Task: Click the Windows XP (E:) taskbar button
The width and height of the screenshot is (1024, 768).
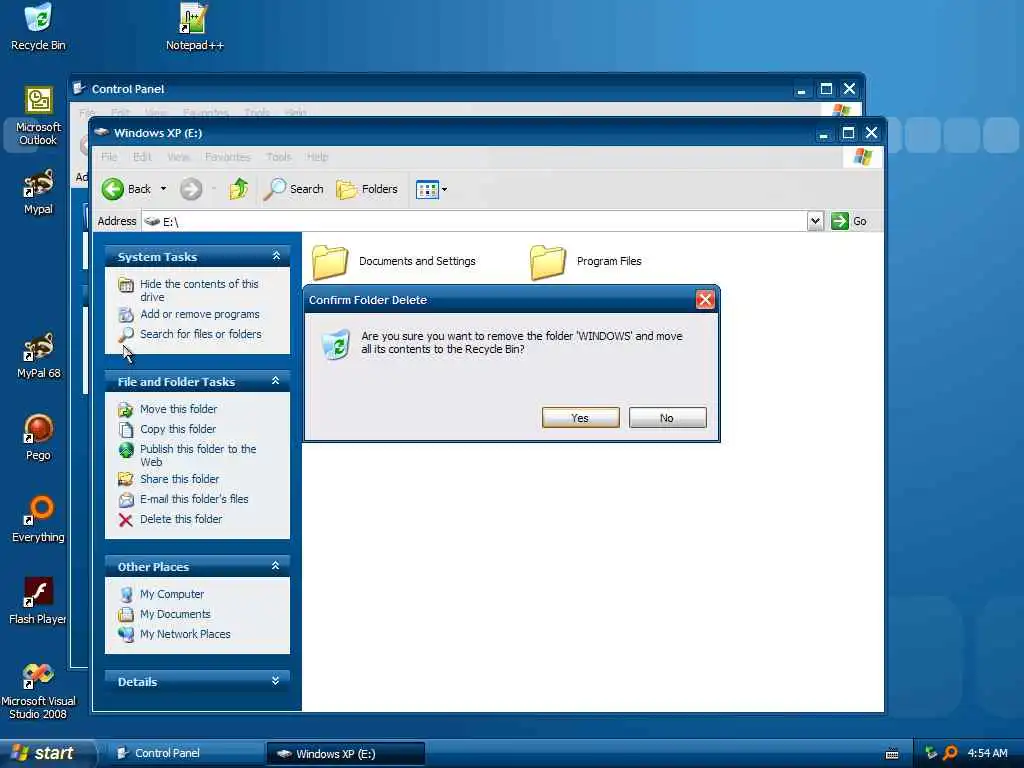Action: click(346, 754)
